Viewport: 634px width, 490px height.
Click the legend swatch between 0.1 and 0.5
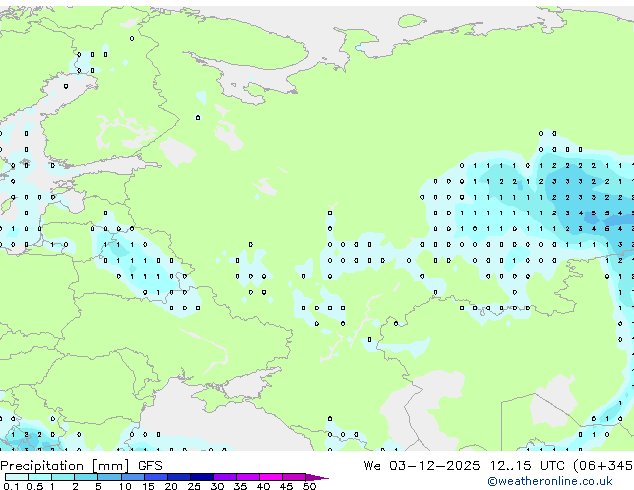coord(17,477)
